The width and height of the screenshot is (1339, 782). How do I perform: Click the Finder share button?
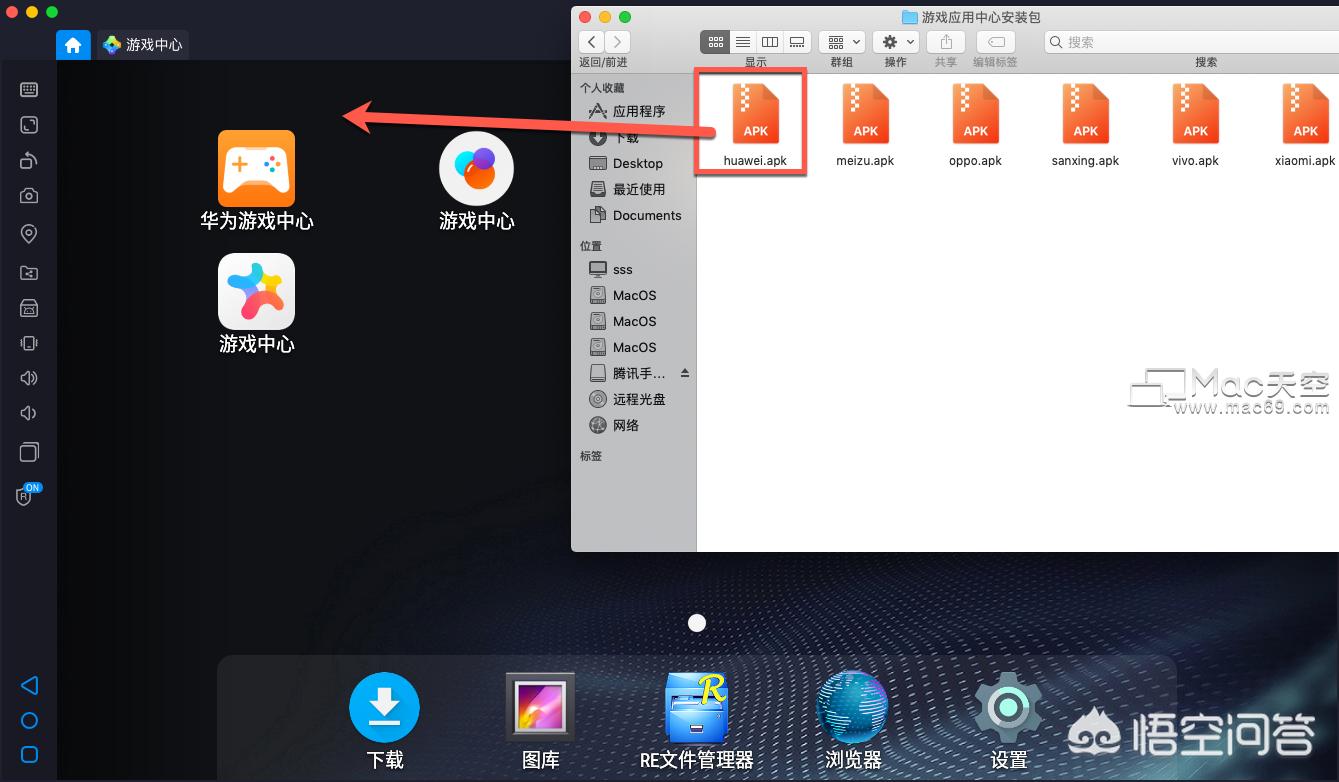pyautogui.click(x=946, y=42)
